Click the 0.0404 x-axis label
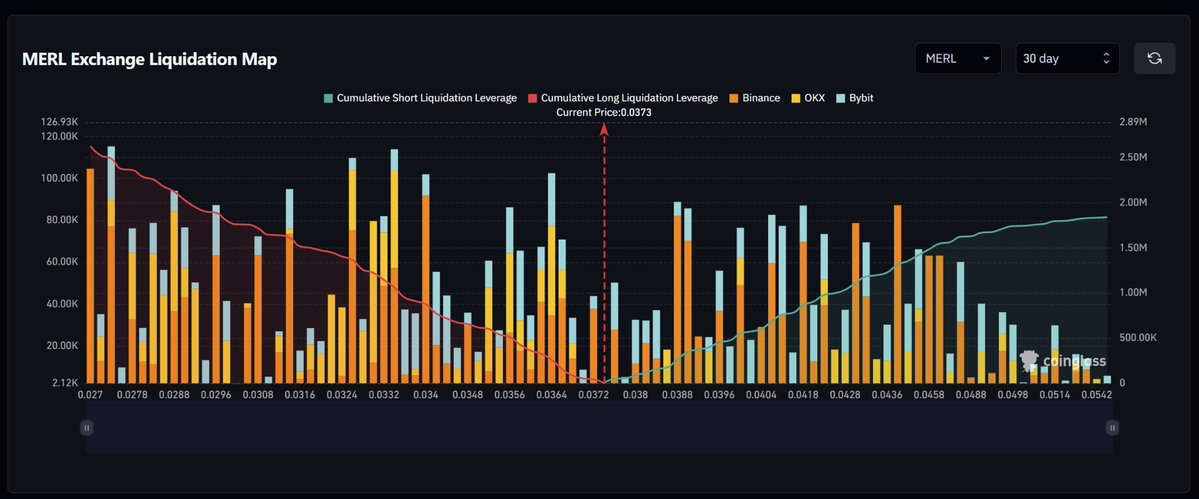Image resolution: width=1199 pixels, height=499 pixels. (761, 395)
